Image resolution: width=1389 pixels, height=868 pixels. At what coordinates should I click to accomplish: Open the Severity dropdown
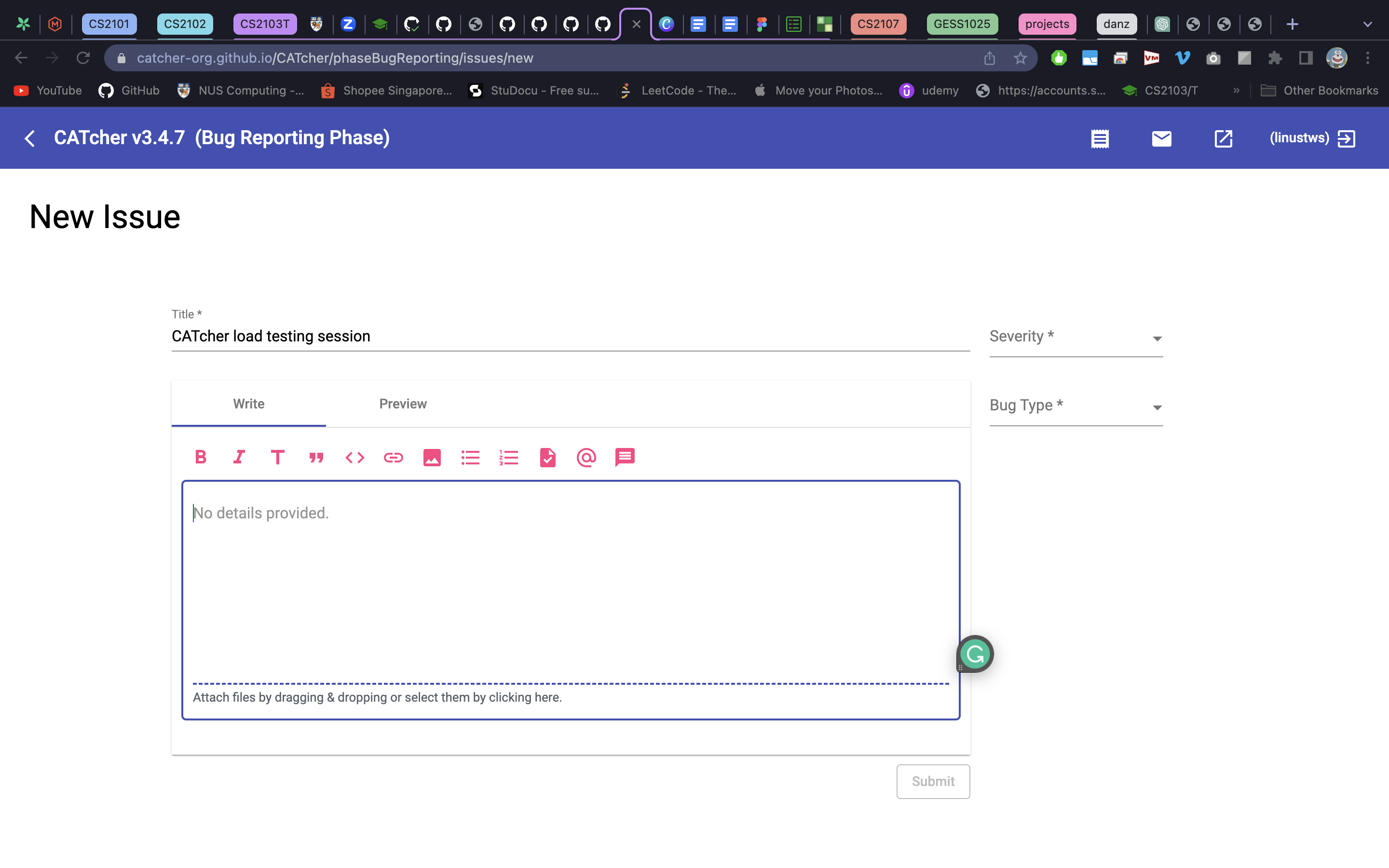tap(1076, 338)
